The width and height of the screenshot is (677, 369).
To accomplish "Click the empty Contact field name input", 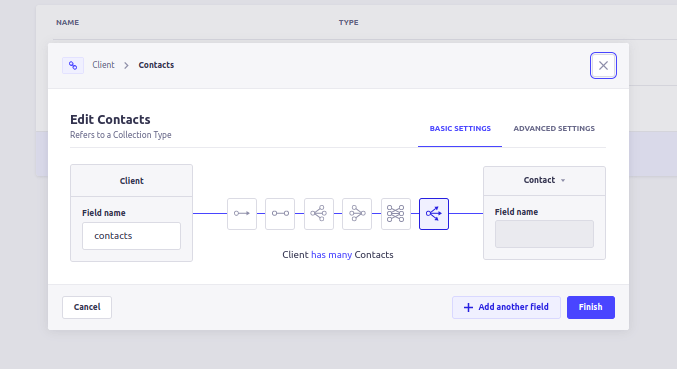I will pos(544,234).
